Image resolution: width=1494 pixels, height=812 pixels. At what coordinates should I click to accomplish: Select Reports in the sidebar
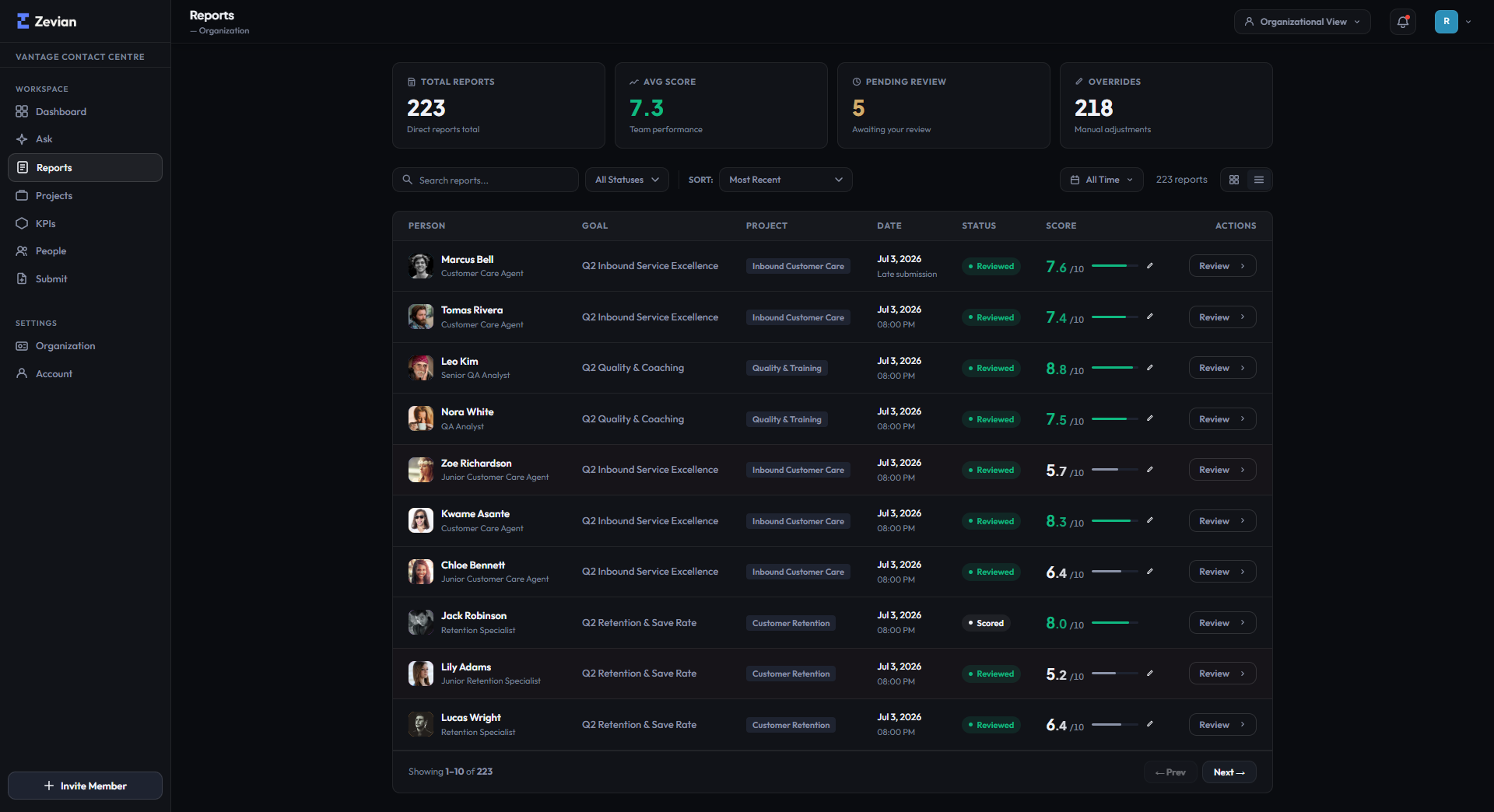pyautogui.click(x=85, y=167)
